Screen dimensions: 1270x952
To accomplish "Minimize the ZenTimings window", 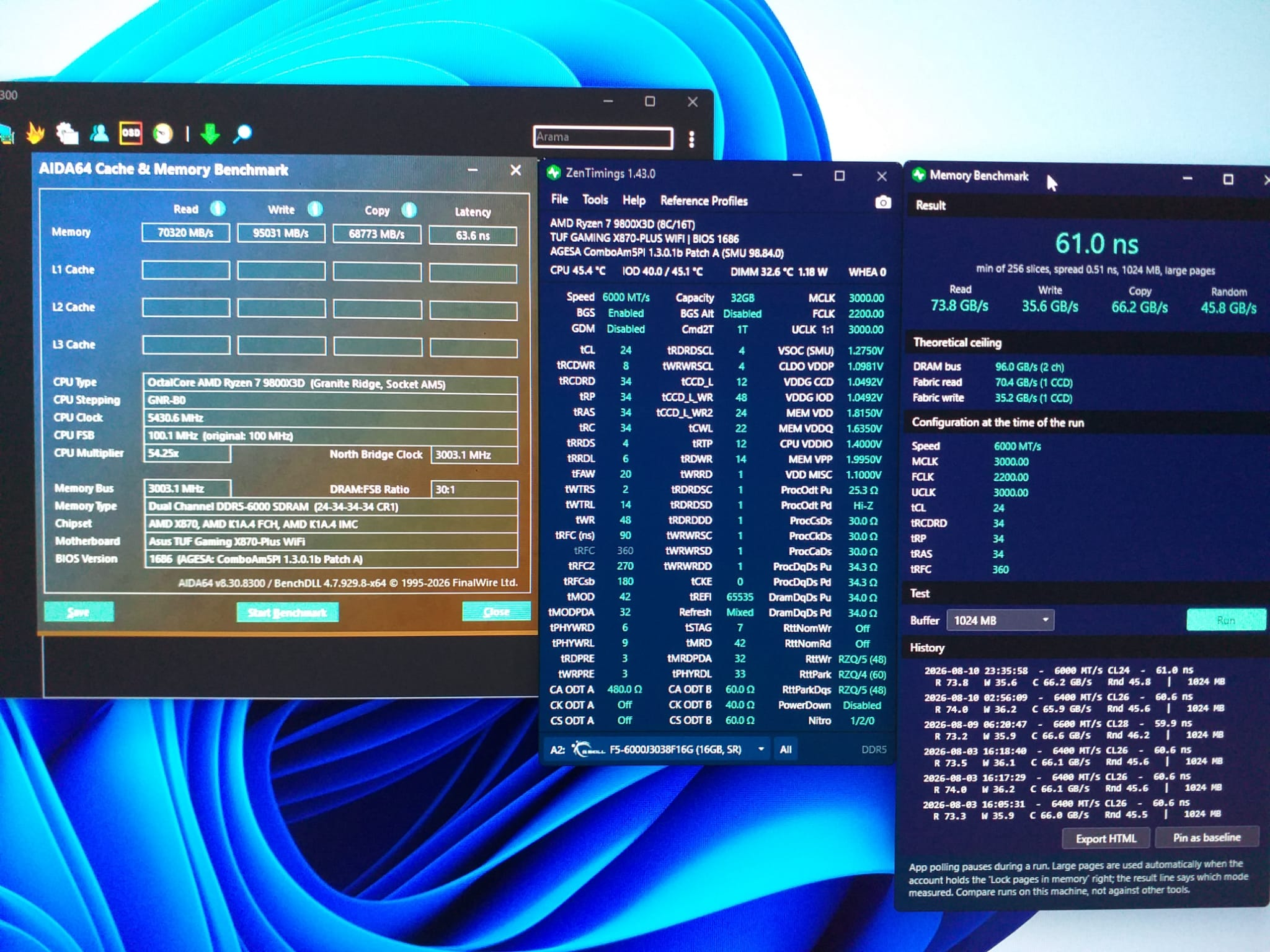I will click(x=797, y=175).
